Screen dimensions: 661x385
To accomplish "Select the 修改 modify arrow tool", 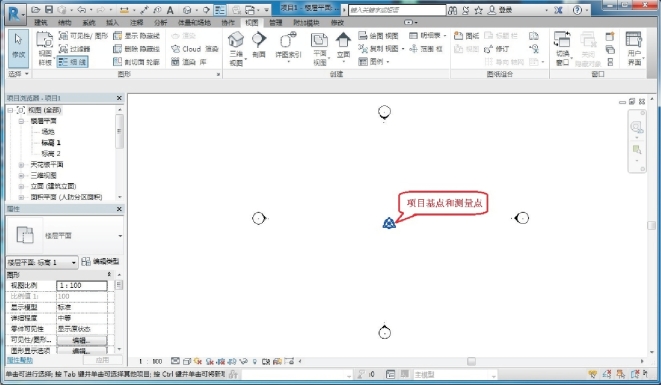I will (x=18, y=40).
